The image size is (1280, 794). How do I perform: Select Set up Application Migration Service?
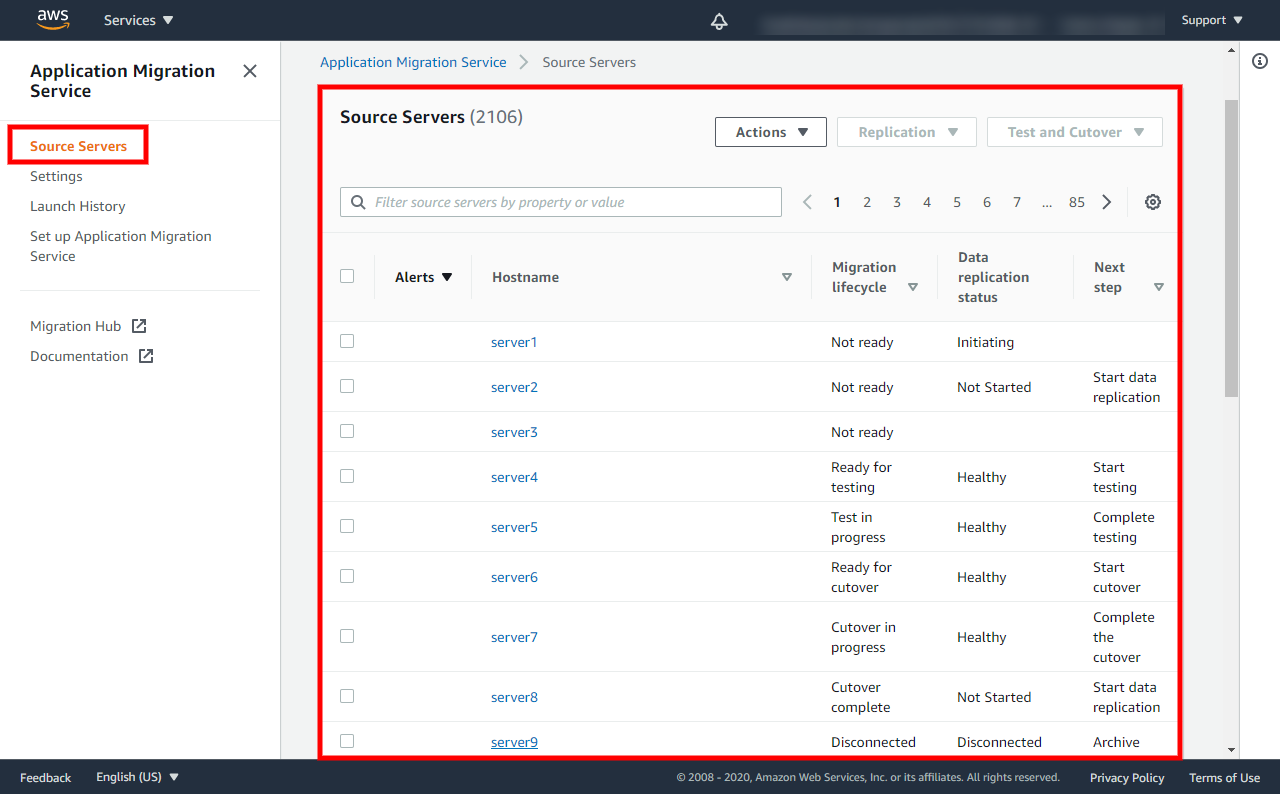121,246
